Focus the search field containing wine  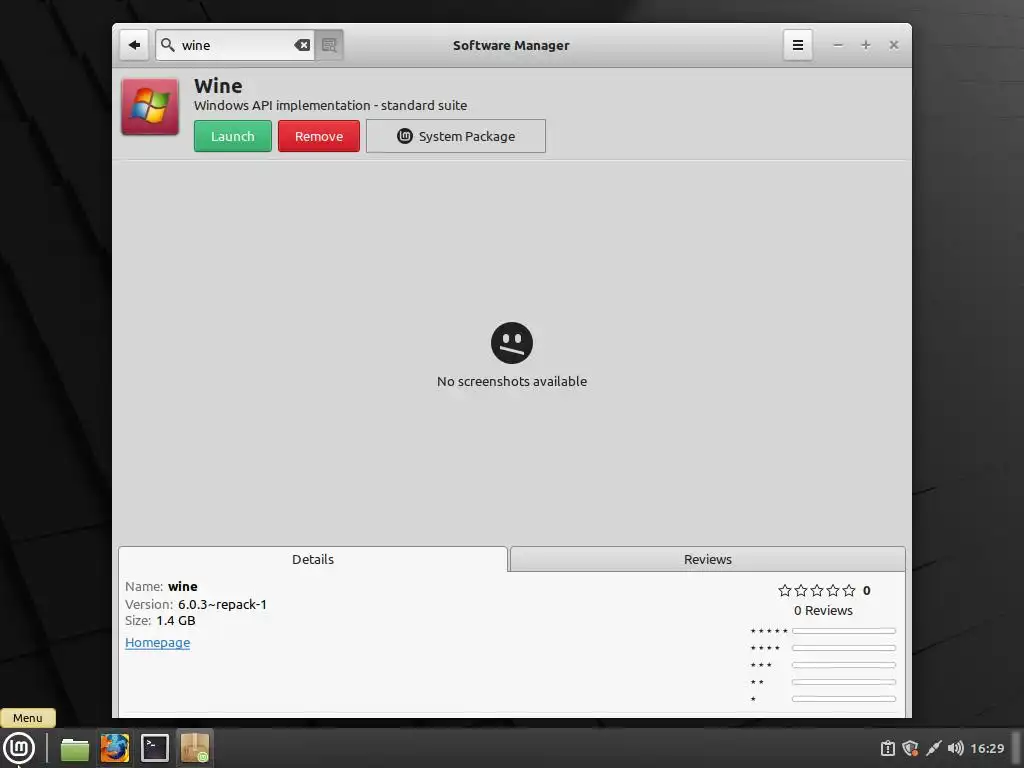pyautogui.click(x=235, y=45)
